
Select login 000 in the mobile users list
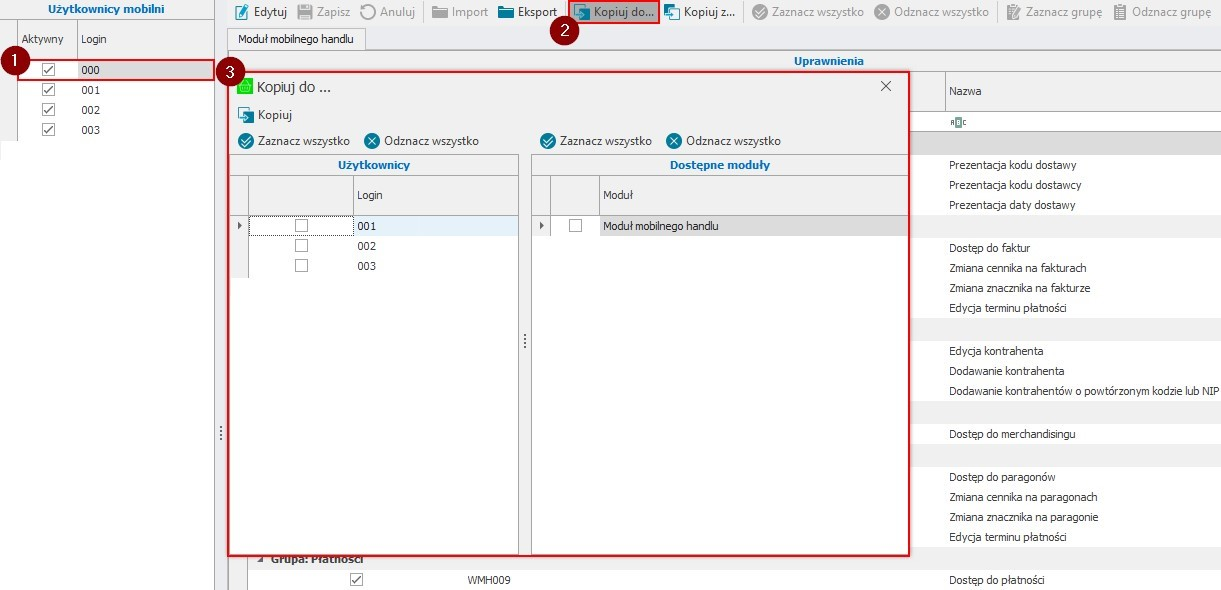coord(146,70)
